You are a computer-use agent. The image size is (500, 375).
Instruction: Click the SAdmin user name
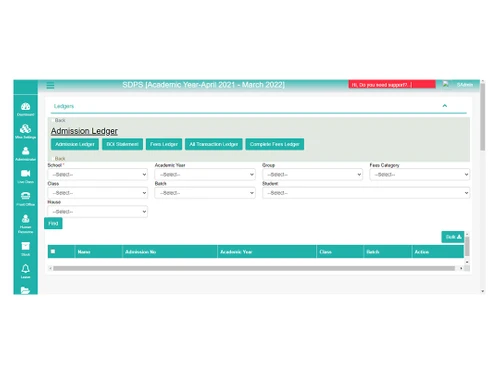click(465, 85)
